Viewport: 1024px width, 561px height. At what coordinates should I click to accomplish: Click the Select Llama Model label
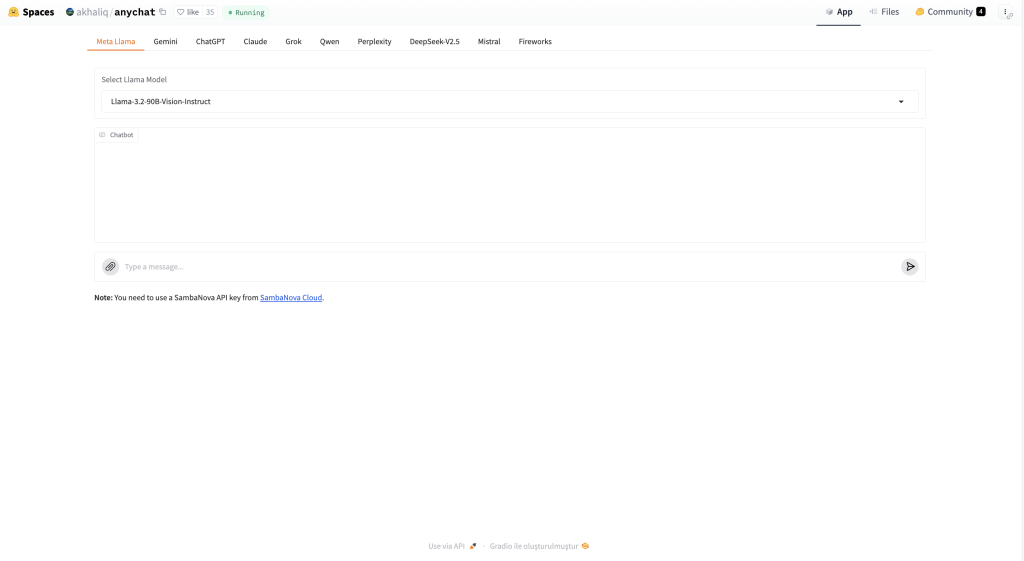point(134,80)
